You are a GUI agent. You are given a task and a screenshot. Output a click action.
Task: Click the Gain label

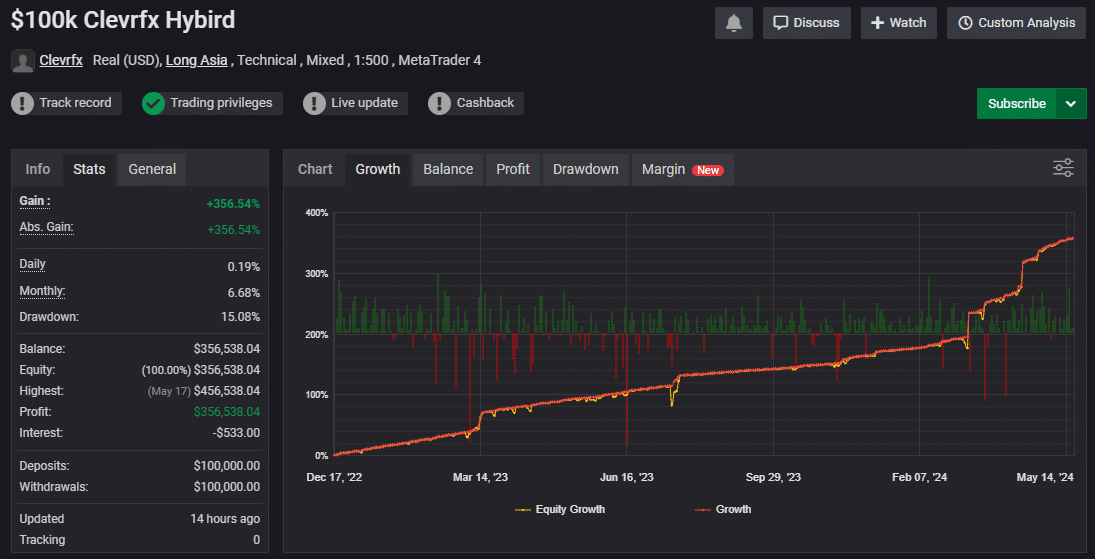pos(35,201)
